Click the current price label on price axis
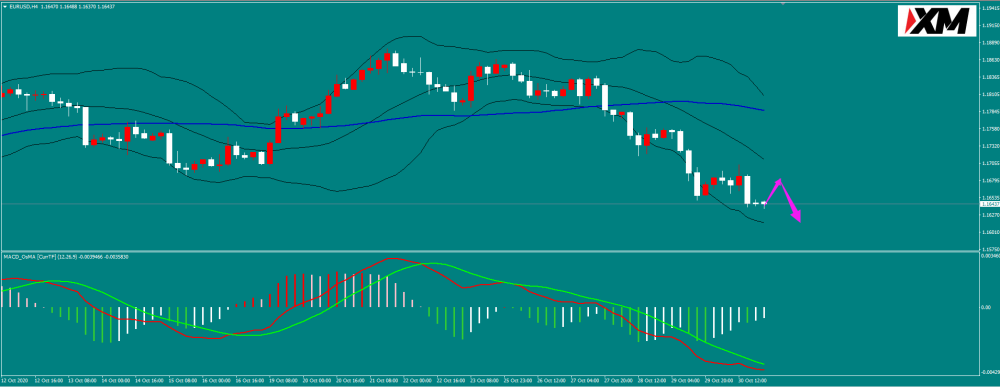 coord(988,204)
